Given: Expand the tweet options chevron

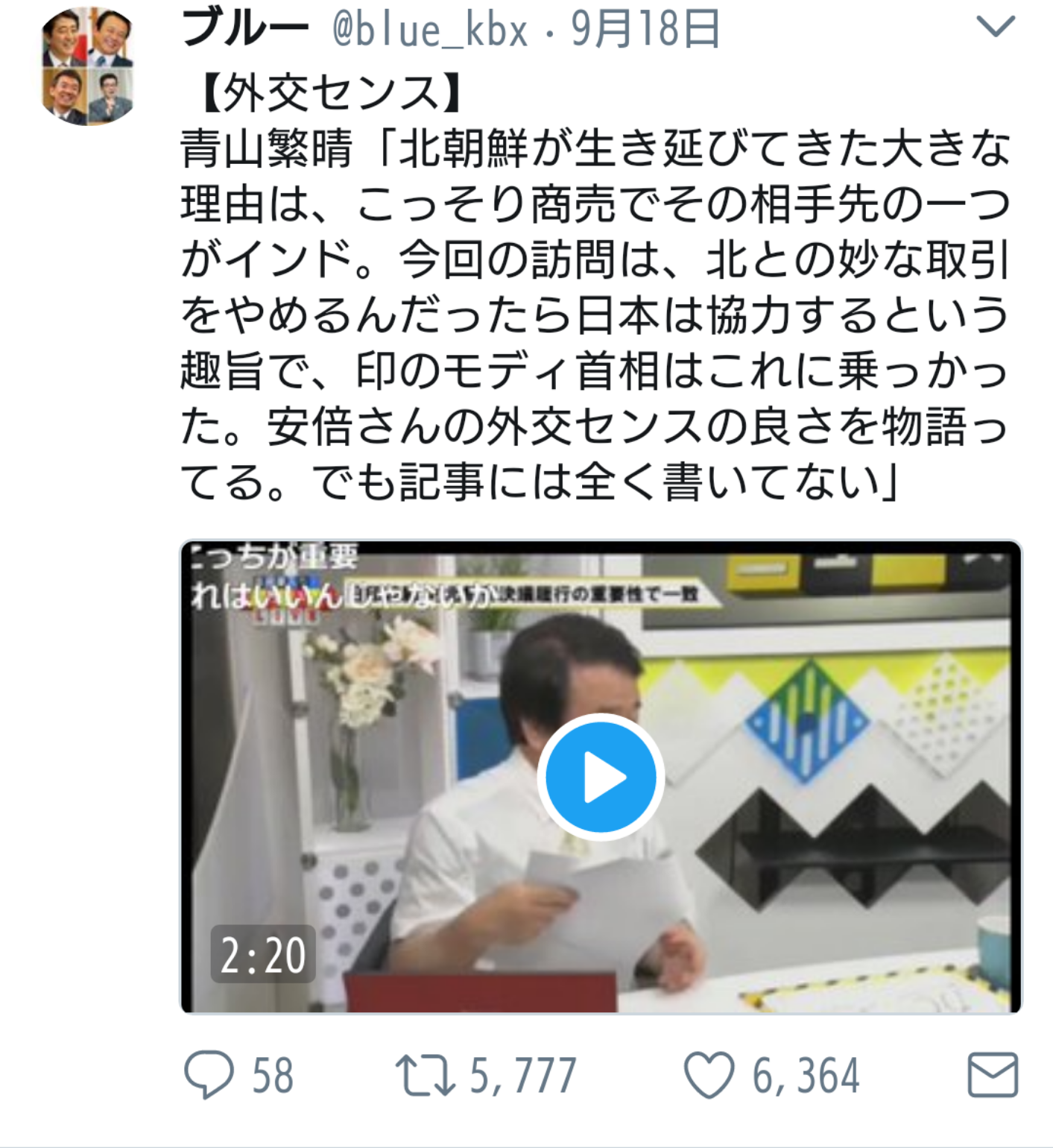Looking at the screenshot, I should pos(996,27).
